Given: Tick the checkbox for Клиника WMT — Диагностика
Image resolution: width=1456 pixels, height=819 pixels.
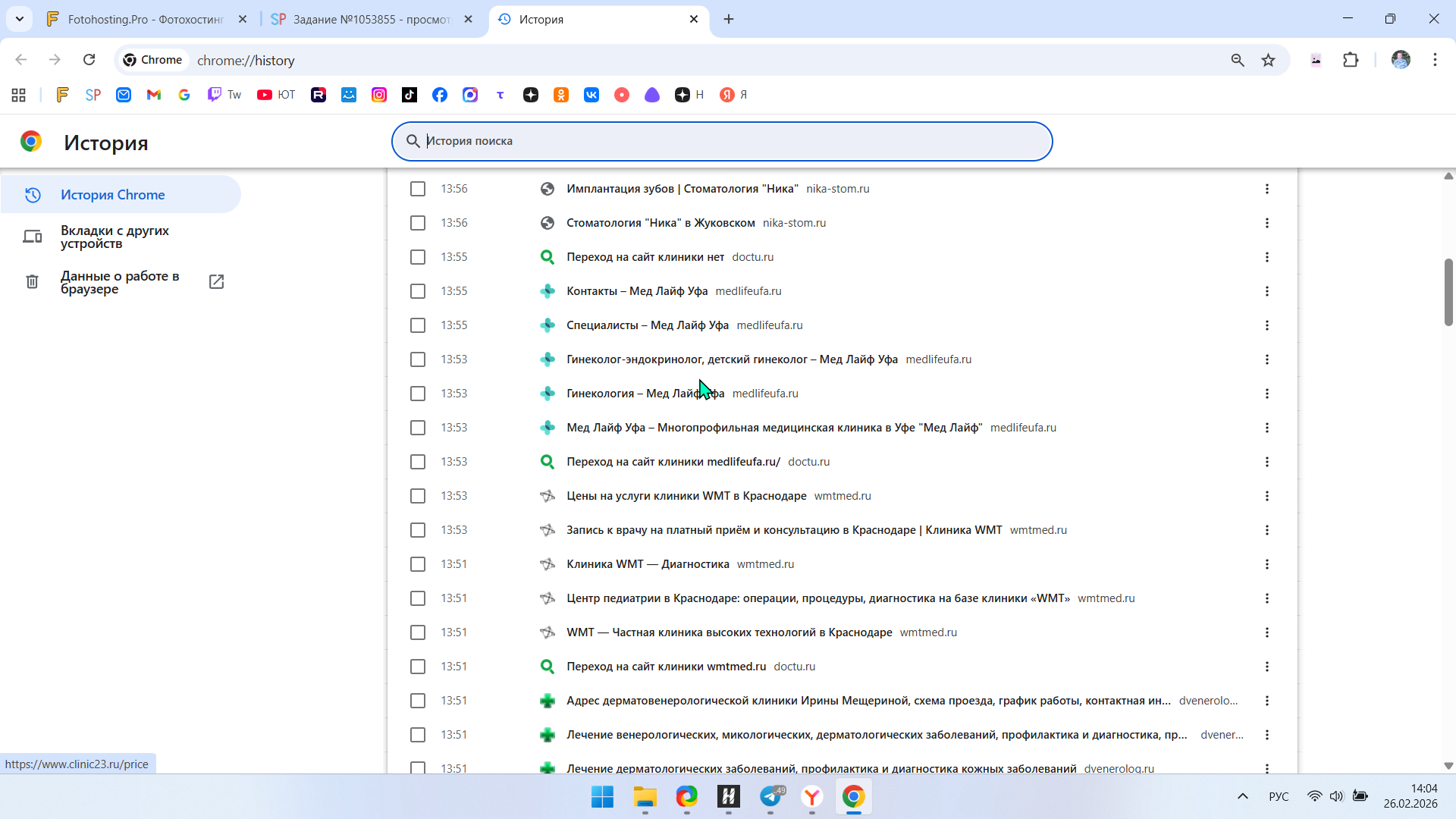Looking at the screenshot, I should tap(418, 564).
